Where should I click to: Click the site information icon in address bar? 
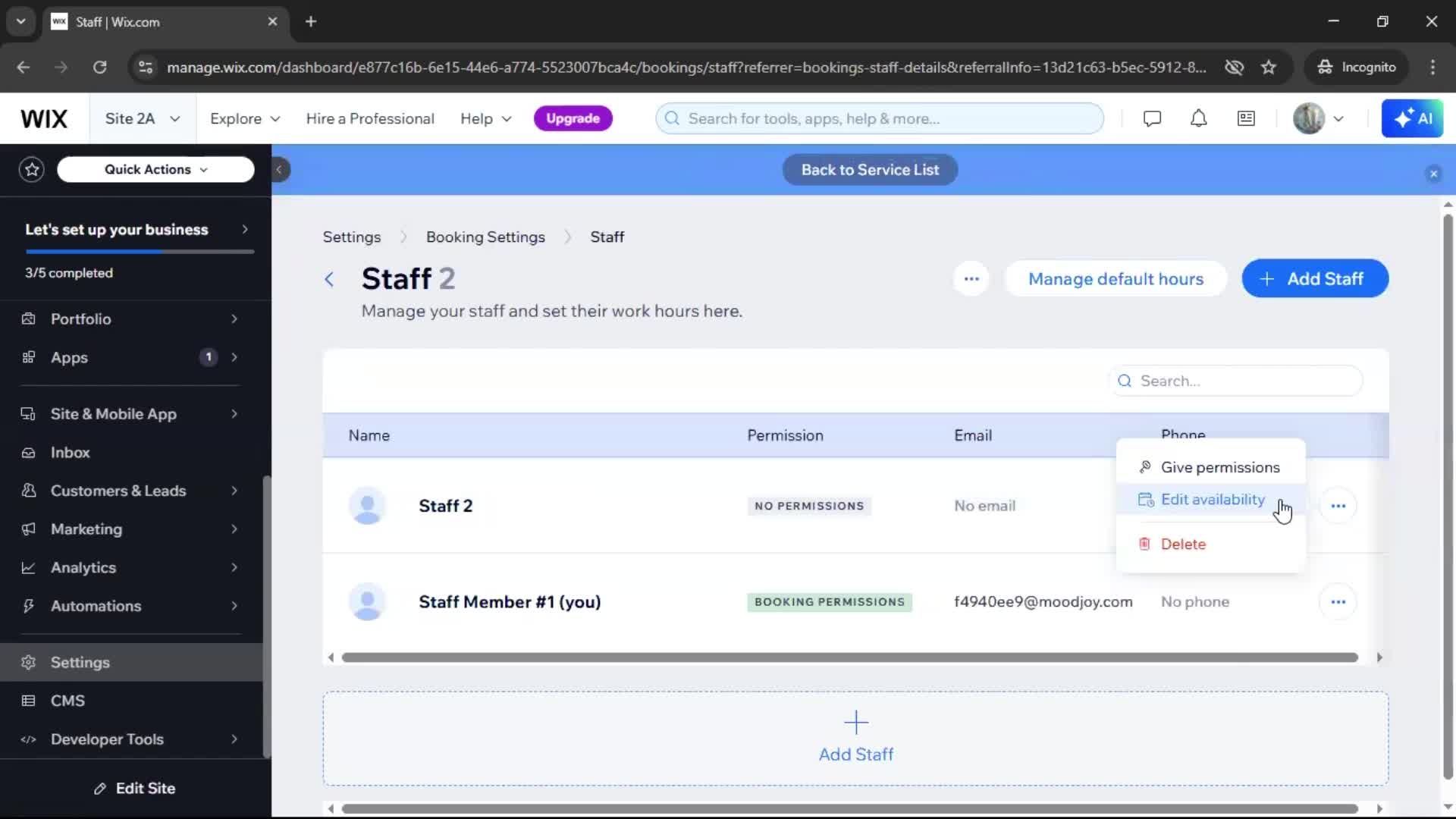coord(145,67)
